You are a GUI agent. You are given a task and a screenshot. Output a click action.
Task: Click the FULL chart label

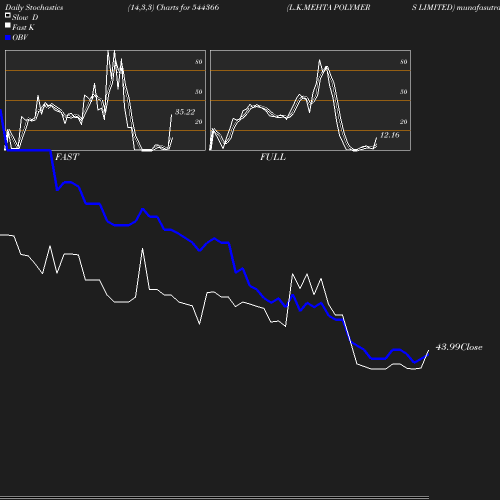pyautogui.click(x=273, y=157)
